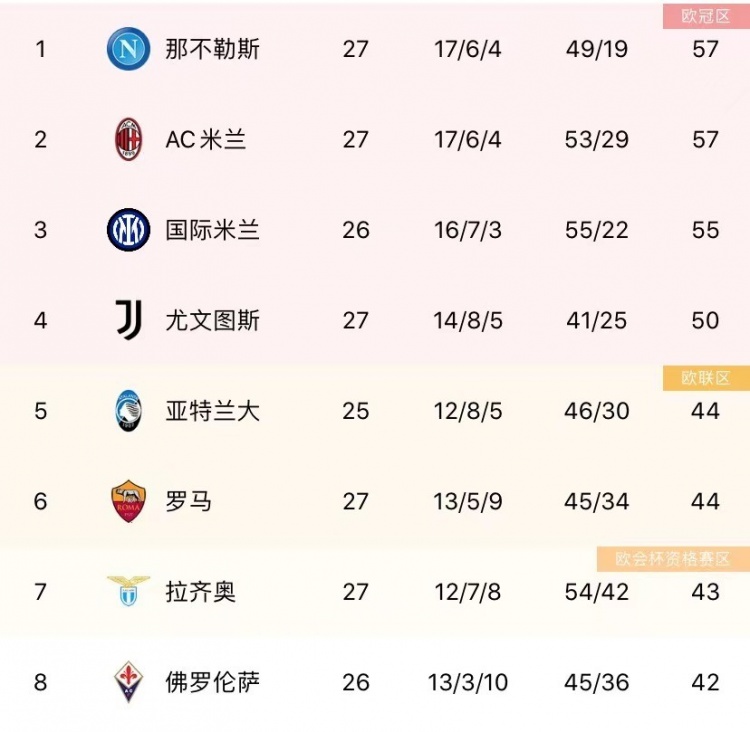Viewport: 750px width, 732px height.
Task: Click the Juventus logo
Action: click(x=128, y=320)
